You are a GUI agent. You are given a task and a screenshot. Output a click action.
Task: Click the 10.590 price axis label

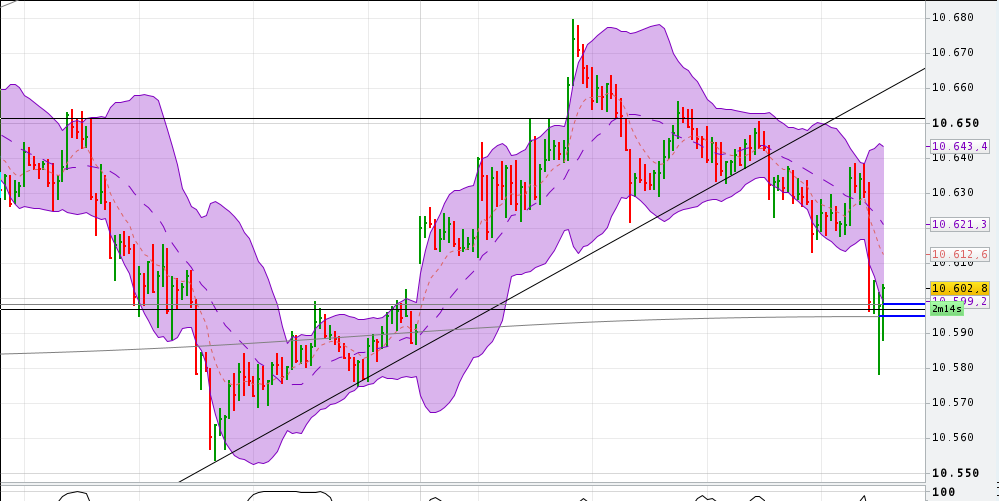[x=952, y=333]
